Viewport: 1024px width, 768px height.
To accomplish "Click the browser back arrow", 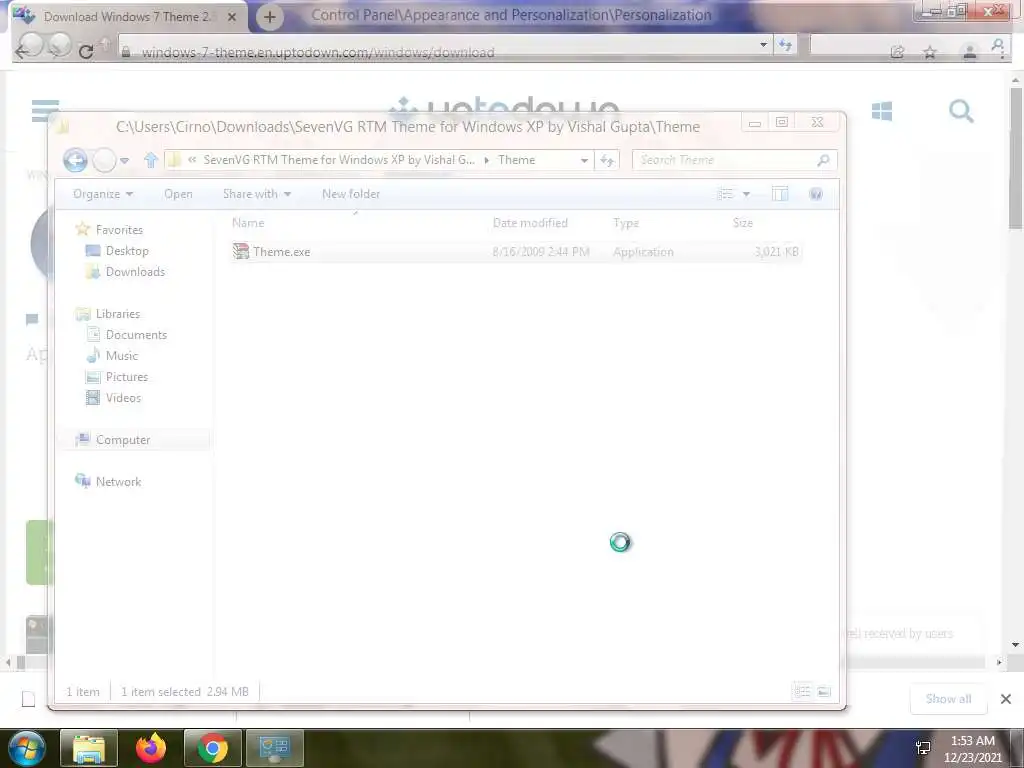I will click(x=23, y=52).
